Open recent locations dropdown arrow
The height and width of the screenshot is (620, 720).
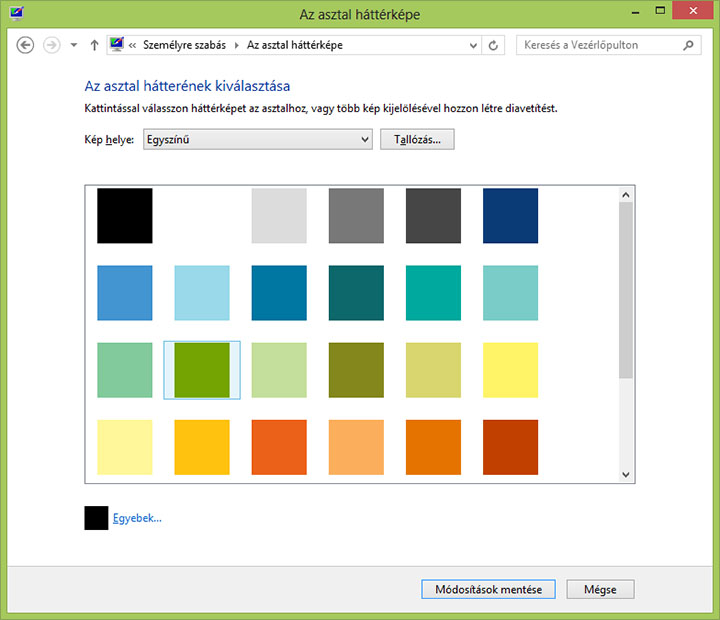(74, 45)
